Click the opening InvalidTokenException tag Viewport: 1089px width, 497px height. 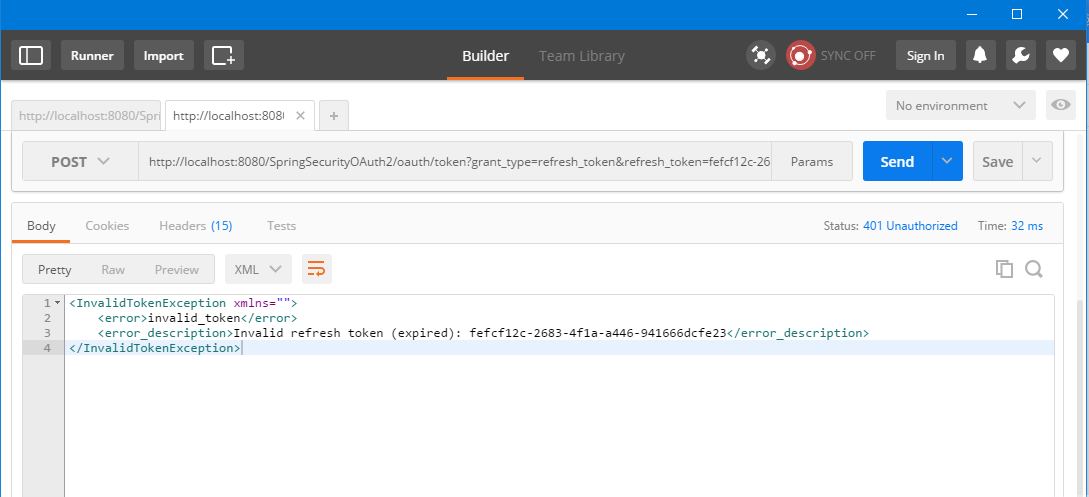(183, 303)
